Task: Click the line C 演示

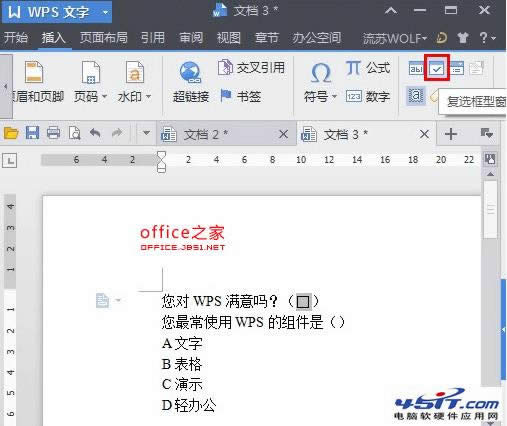Action: [x=182, y=385]
